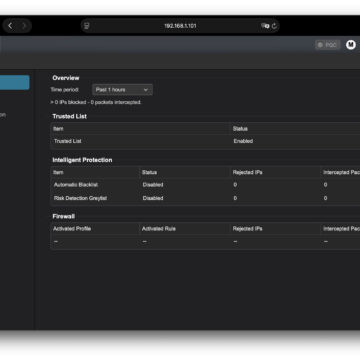Screen dimensions: 360x360
Task: Click the translate icon in the address bar
Action: pos(265,26)
